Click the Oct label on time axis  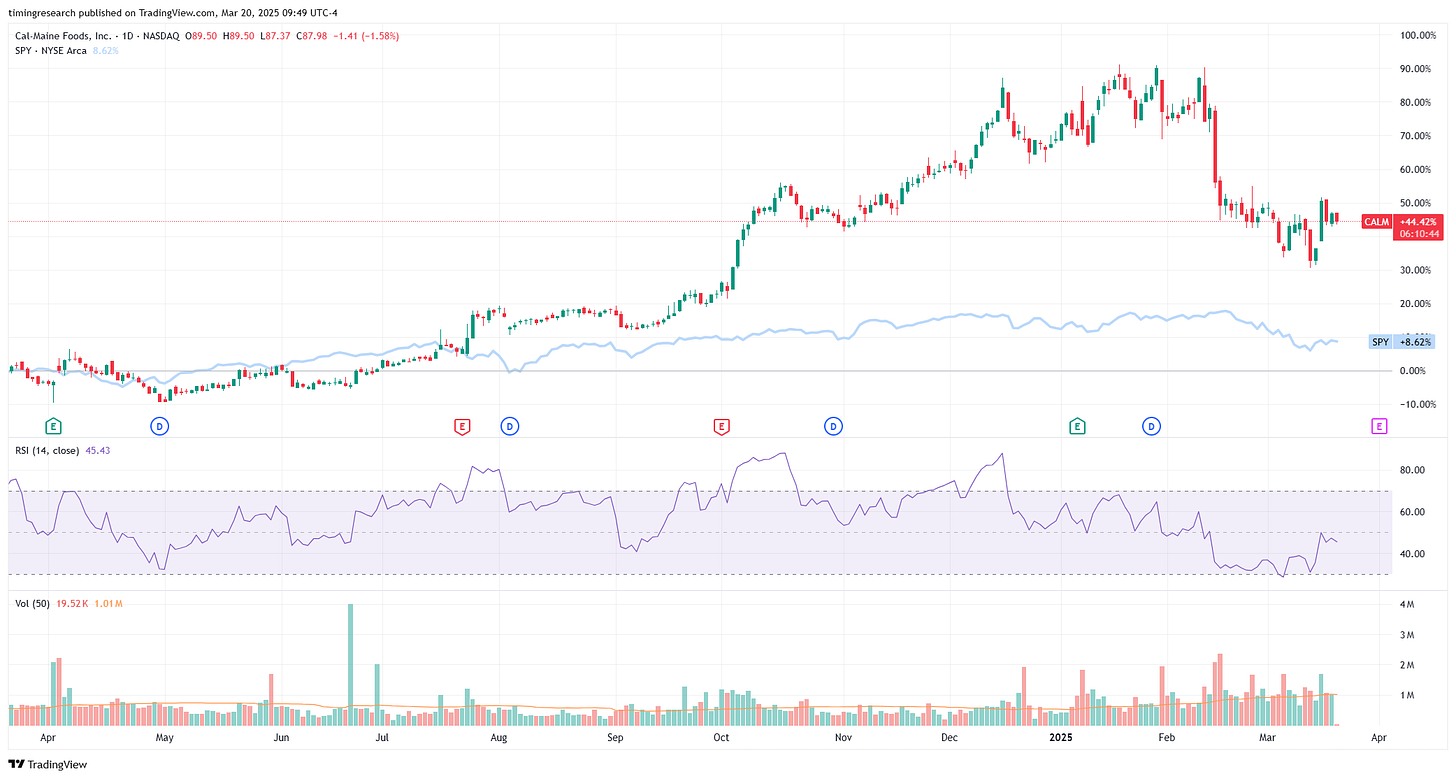[x=720, y=738]
